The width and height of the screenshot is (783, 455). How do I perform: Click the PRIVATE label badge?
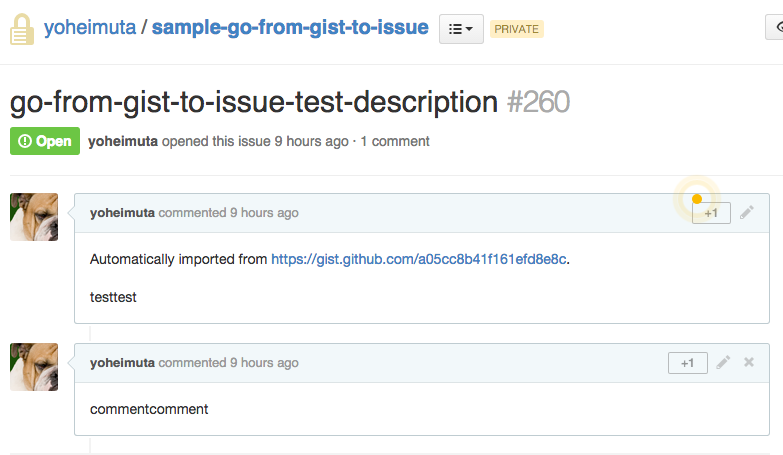click(517, 29)
